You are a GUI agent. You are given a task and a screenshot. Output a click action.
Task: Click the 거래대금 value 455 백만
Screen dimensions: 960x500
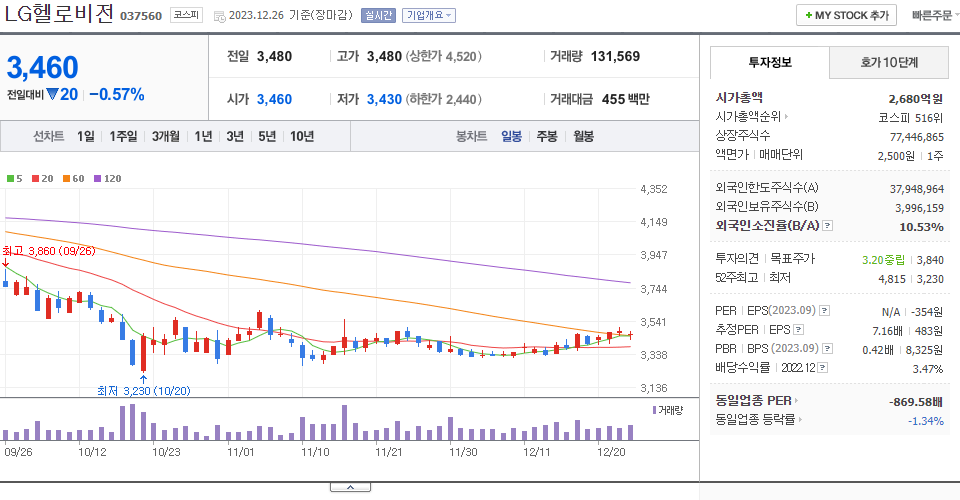pyautogui.click(x=625, y=99)
